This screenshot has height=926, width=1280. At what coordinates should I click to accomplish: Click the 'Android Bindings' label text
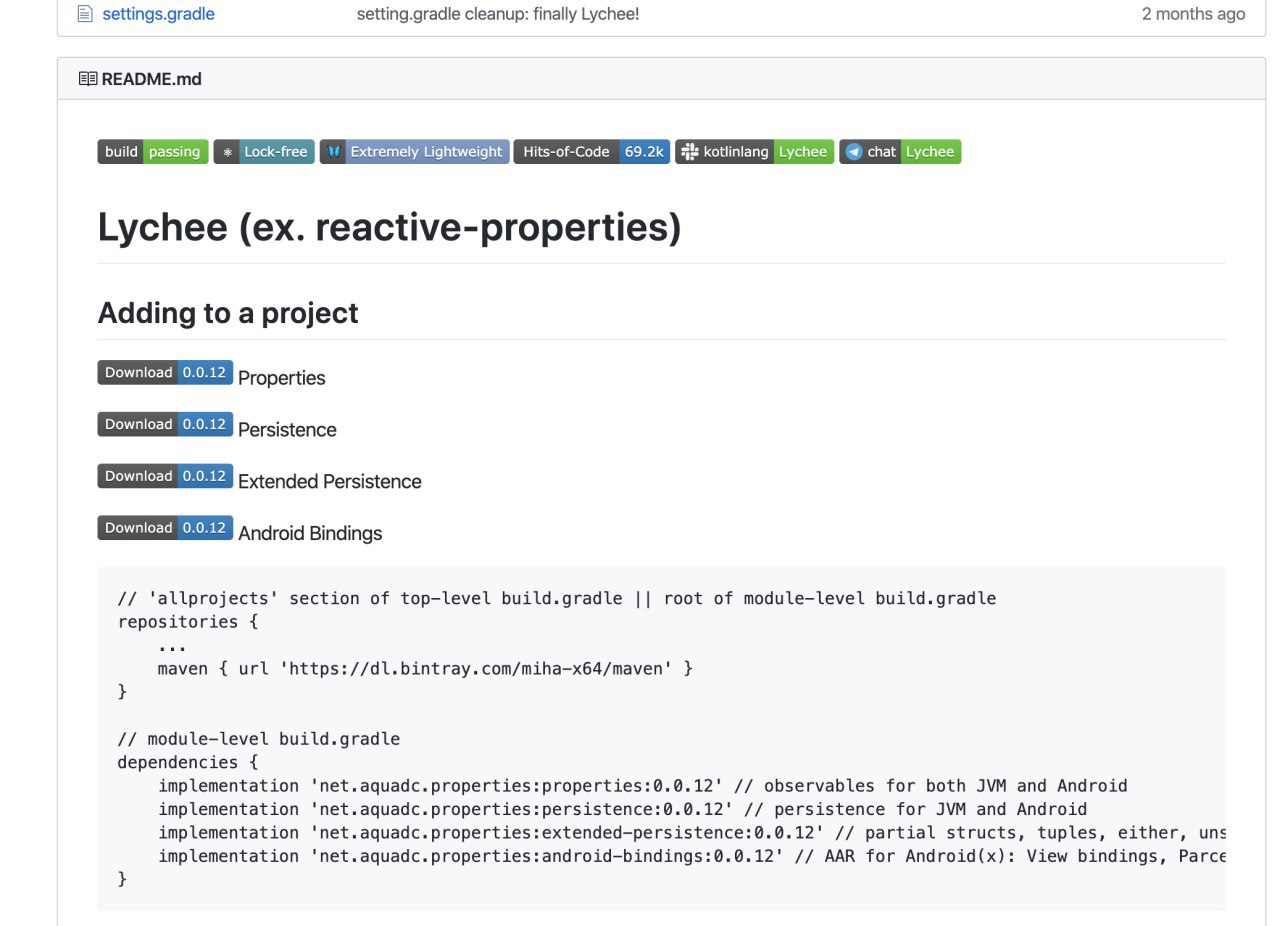click(x=310, y=534)
